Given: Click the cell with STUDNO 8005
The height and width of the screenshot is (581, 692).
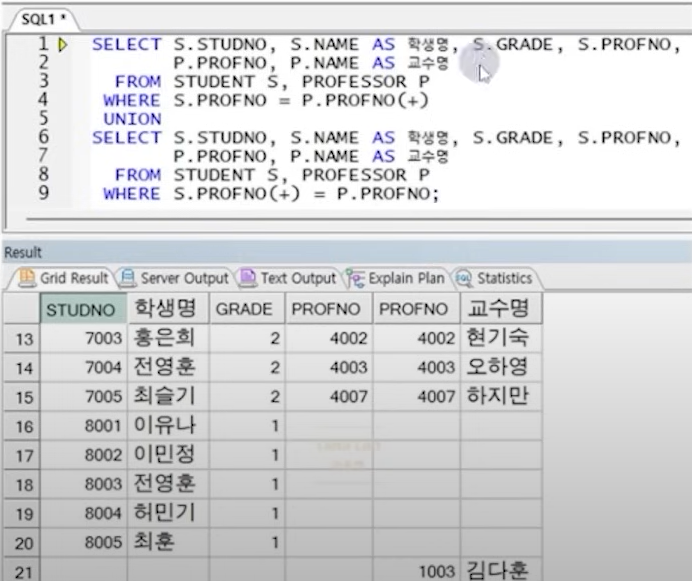Looking at the screenshot, I should pos(83,542).
